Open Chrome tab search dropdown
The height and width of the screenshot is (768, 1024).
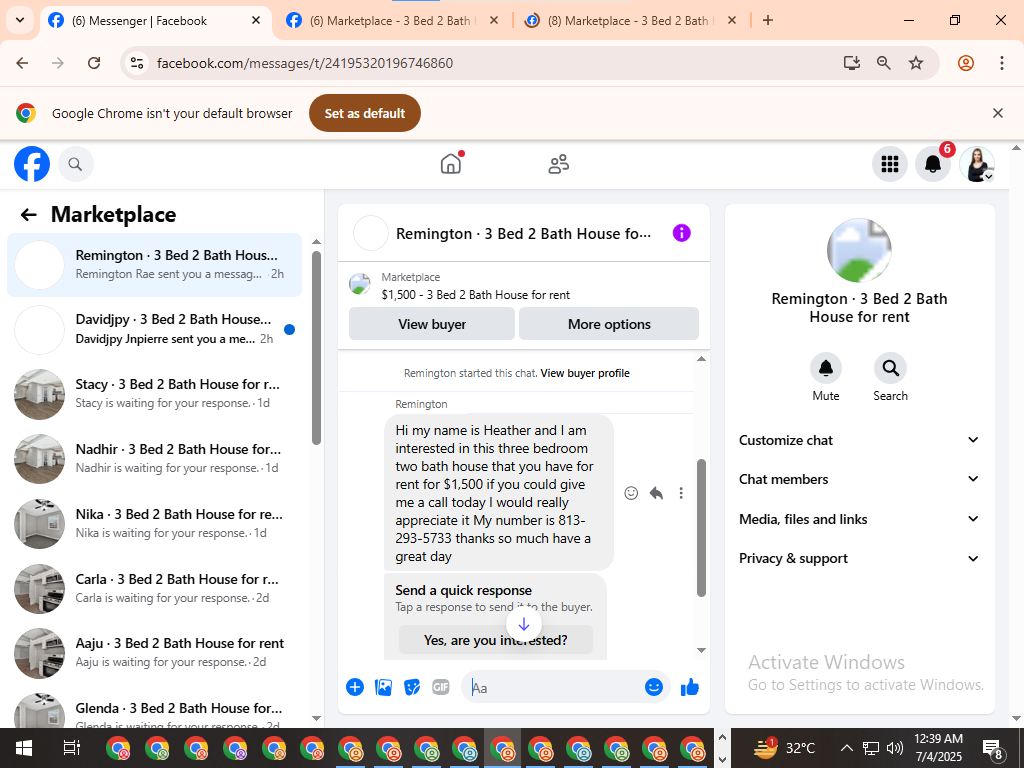click(20, 20)
